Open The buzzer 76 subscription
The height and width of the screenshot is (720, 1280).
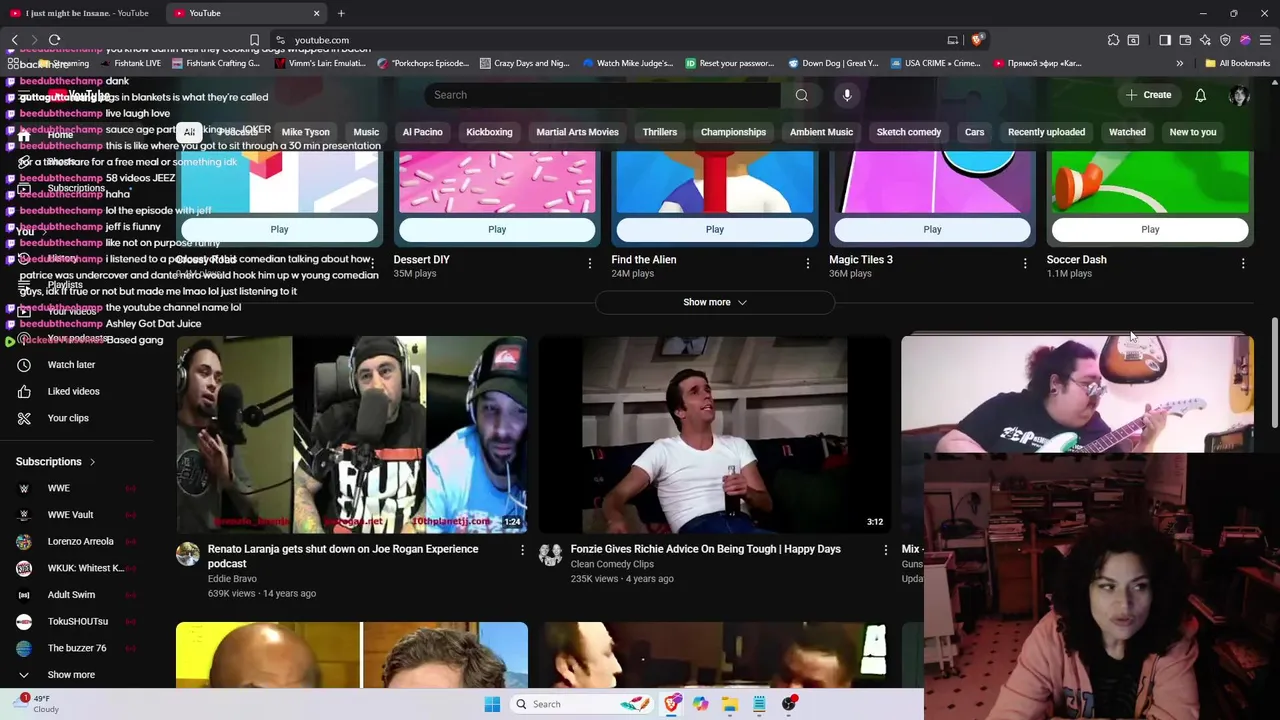point(76,648)
